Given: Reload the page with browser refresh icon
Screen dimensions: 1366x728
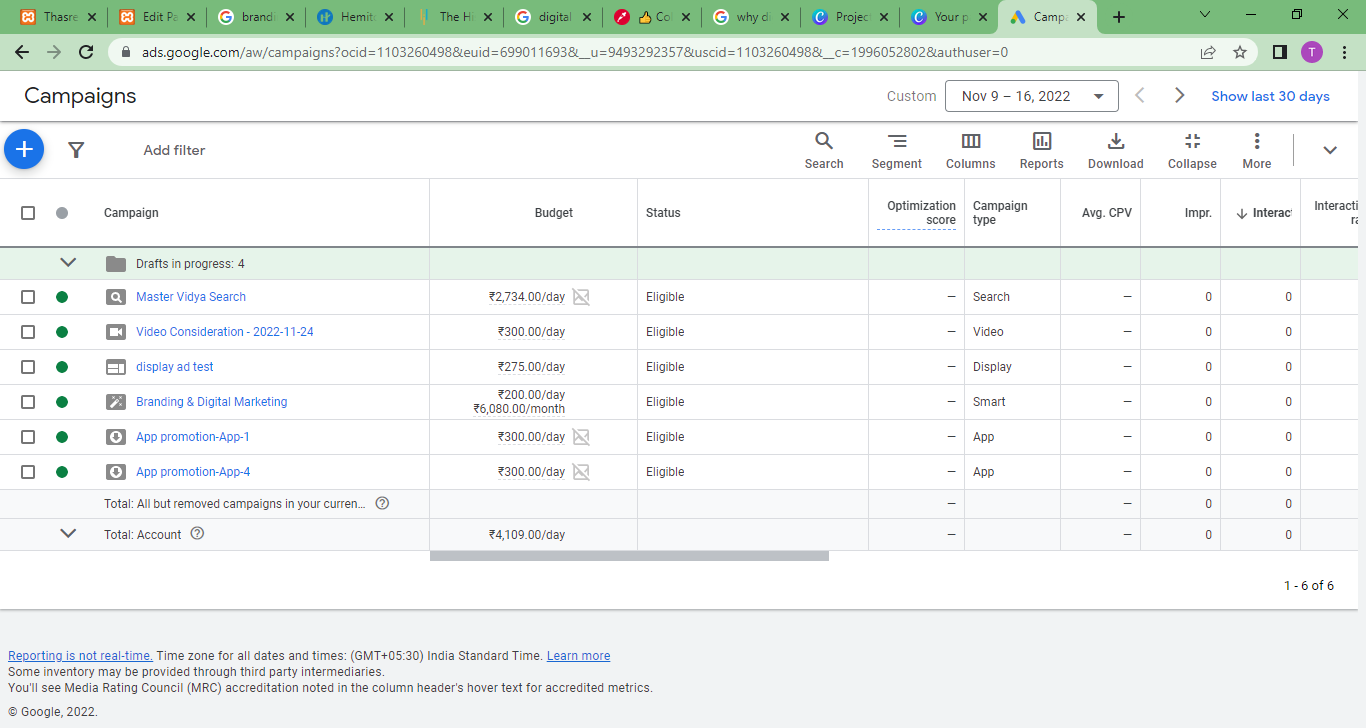Looking at the screenshot, I should tap(86, 52).
